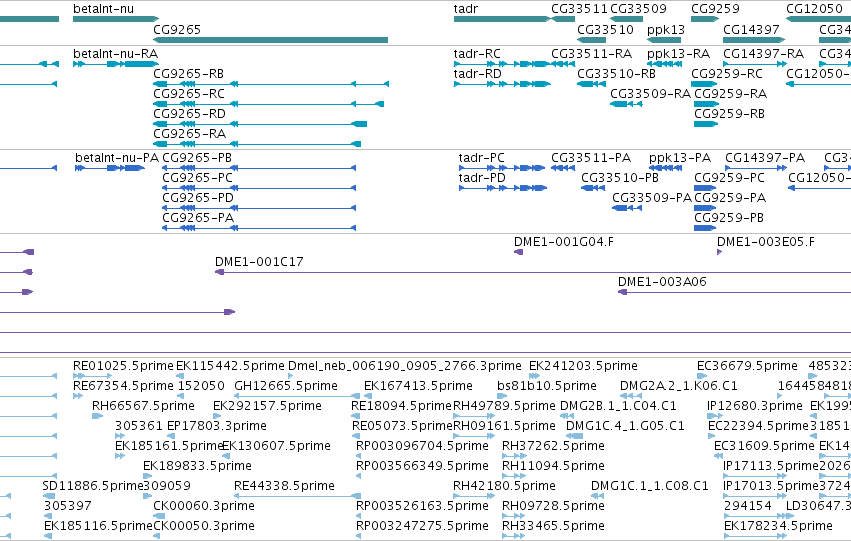Select protein CG9259-PB
Screen dimensions: 851x541
705,228
